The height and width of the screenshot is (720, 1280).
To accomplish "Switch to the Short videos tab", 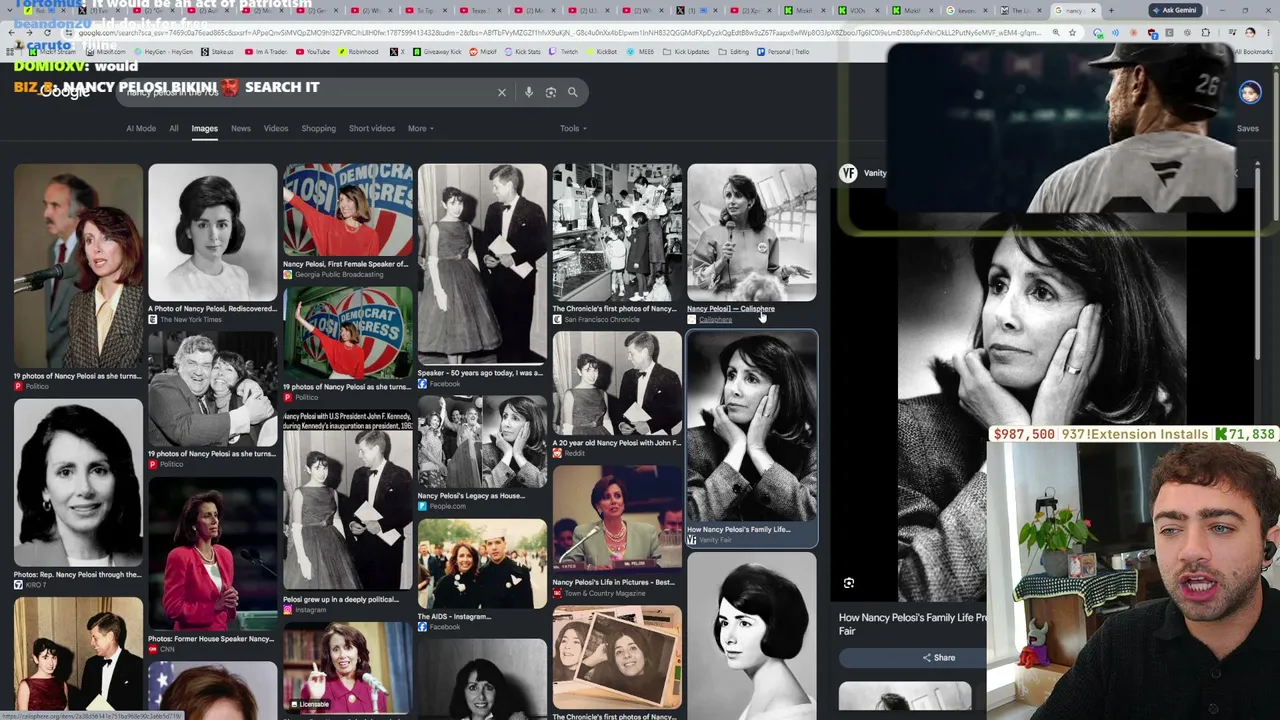I will [372, 129].
